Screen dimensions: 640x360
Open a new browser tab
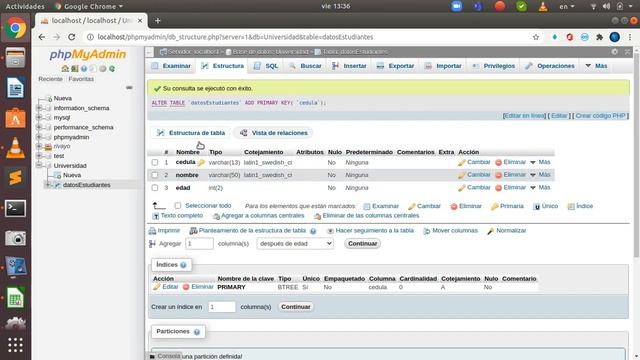158,20
